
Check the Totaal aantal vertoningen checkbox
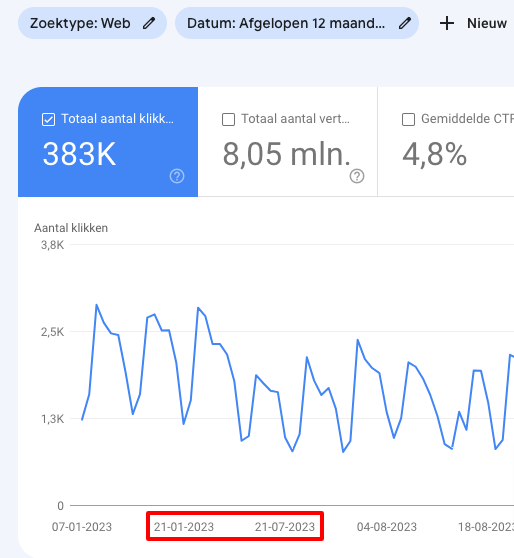229,120
